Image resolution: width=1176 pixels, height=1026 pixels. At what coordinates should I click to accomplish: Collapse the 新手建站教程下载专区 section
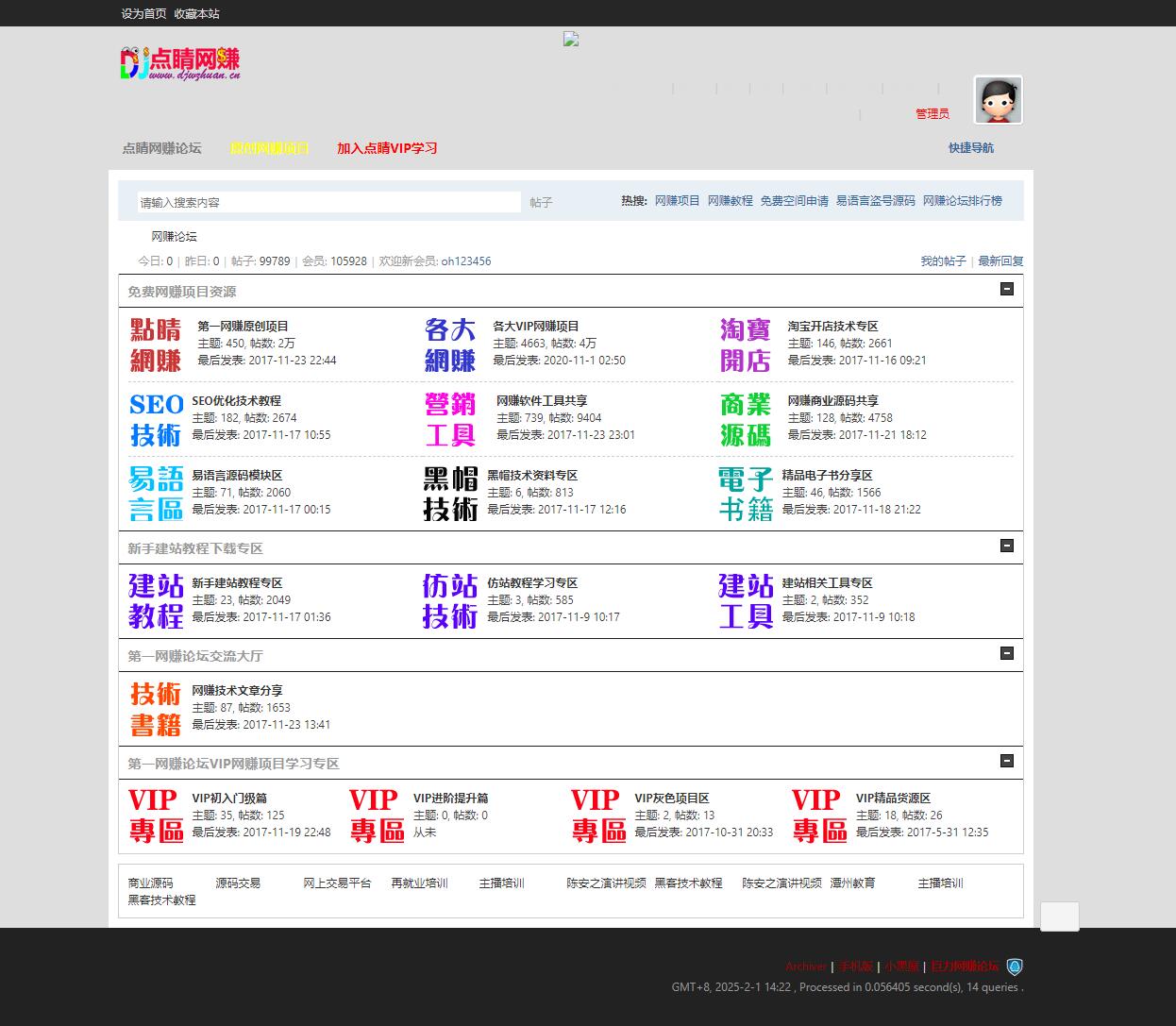click(1007, 546)
